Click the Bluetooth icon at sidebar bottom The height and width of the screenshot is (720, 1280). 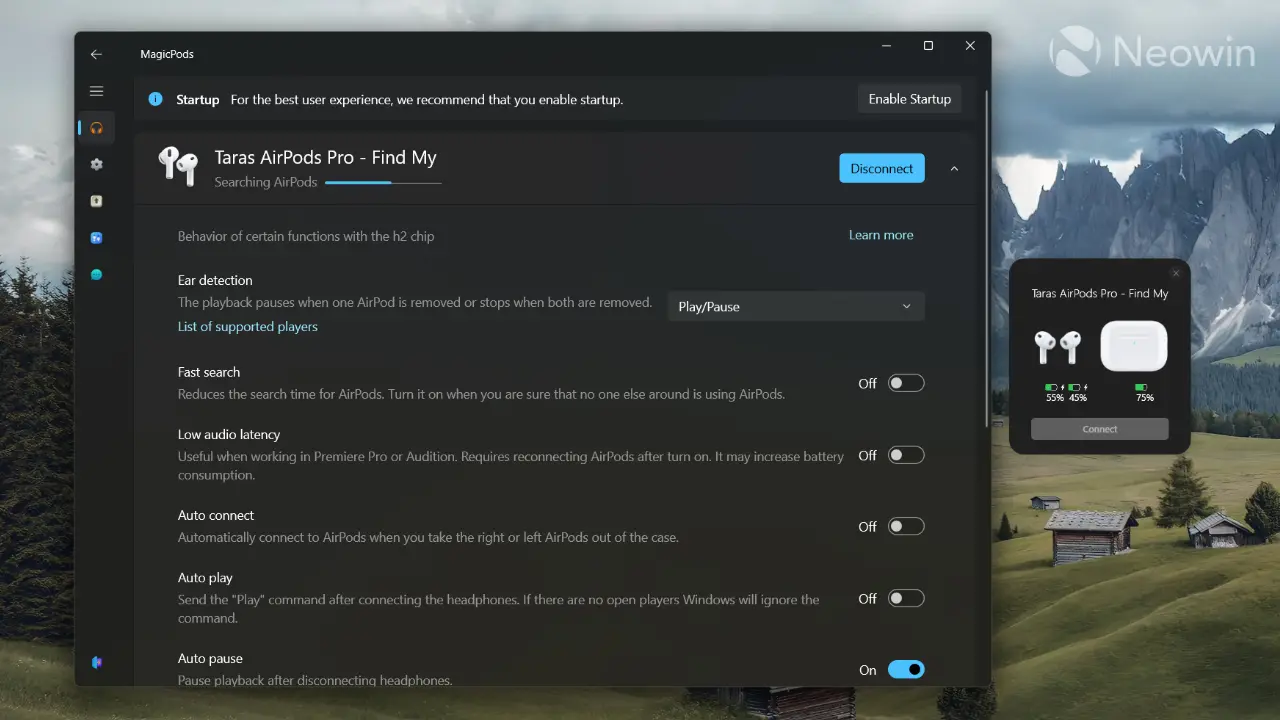pos(96,662)
